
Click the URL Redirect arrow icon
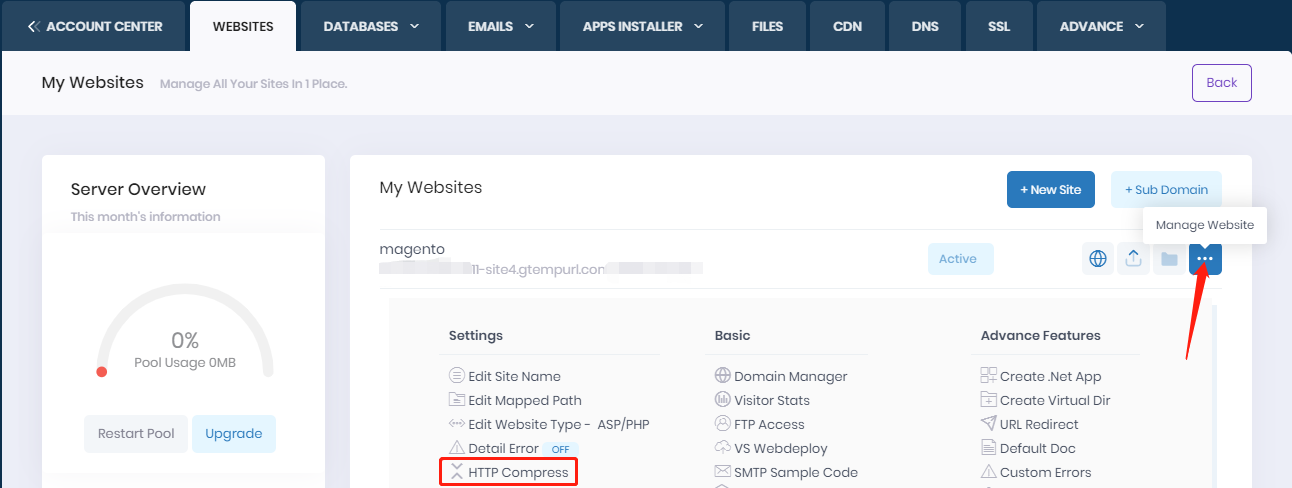(x=989, y=425)
